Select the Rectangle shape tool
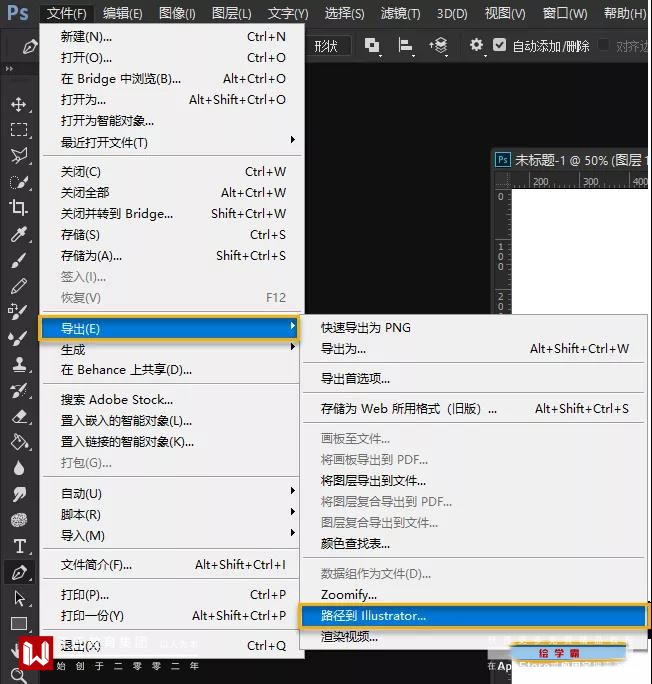This screenshot has height=684, width=652. pos(18,624)
